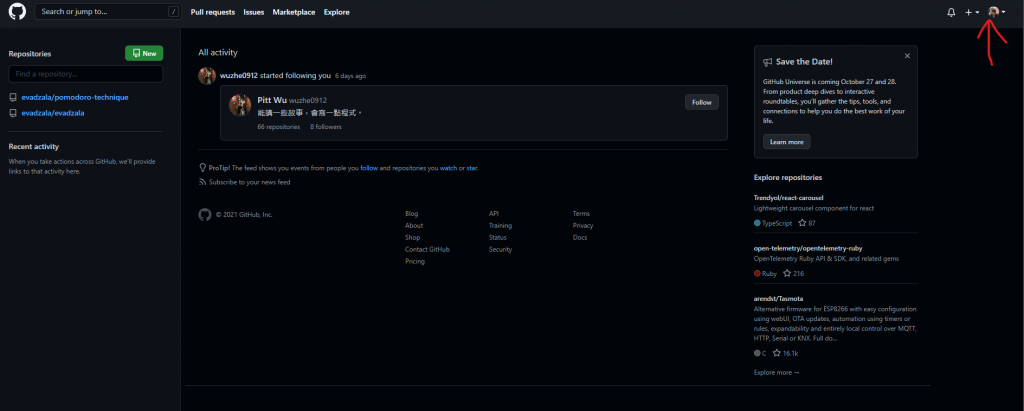Viewport: 1024px width, 411px height.
Task: Click the evadzala/evadzala repo icon
Action: pyautogui.click(x=13, y=113)
